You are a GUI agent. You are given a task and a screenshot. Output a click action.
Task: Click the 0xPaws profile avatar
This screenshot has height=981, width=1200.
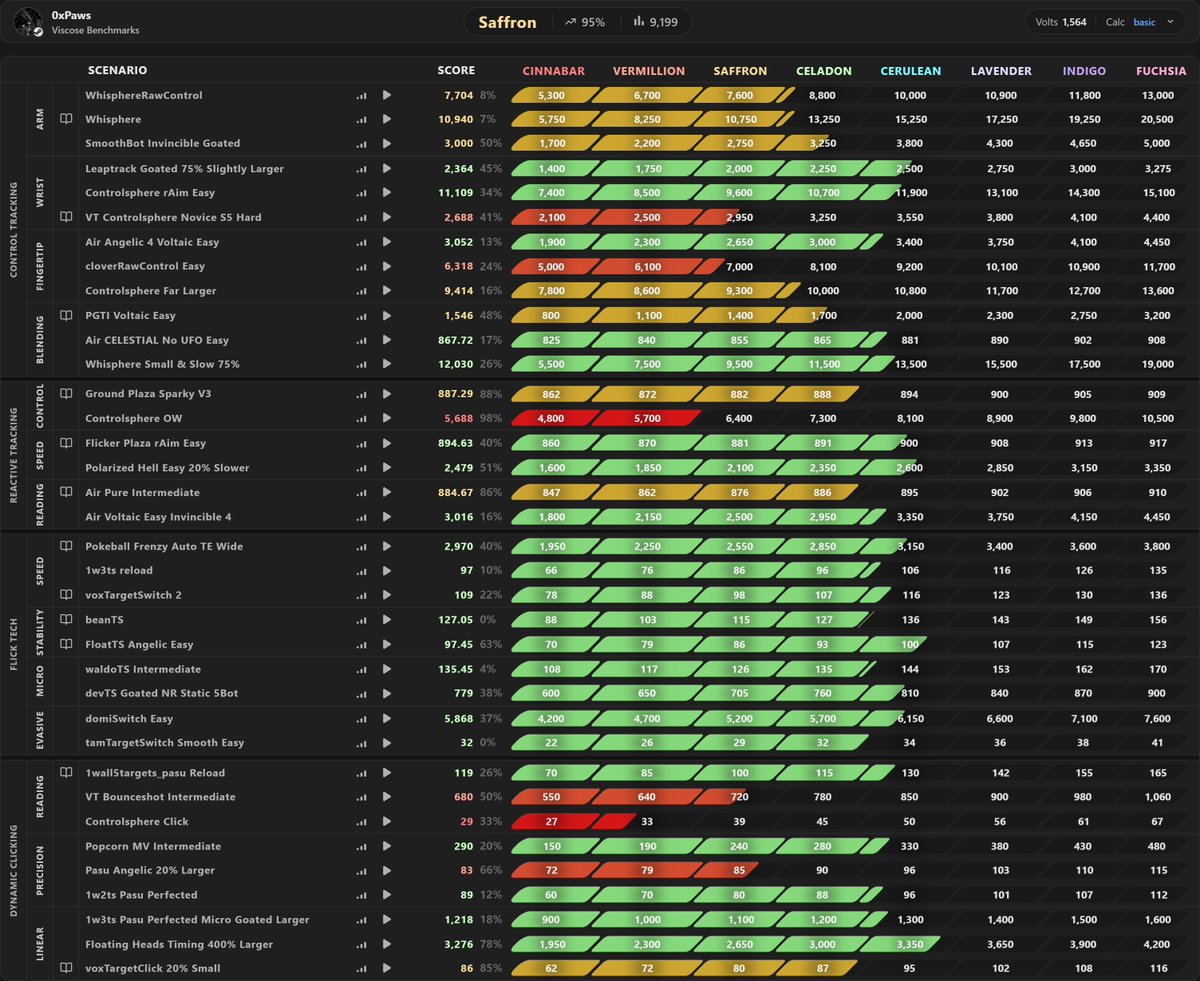point(30,22)
